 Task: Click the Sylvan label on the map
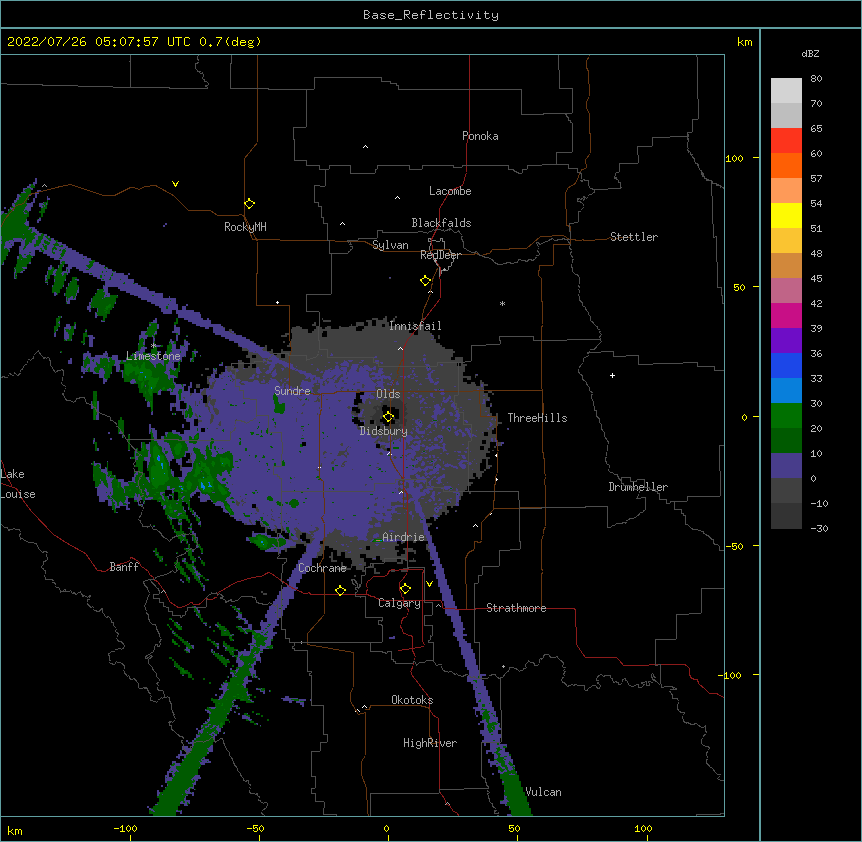pos(390,245)
